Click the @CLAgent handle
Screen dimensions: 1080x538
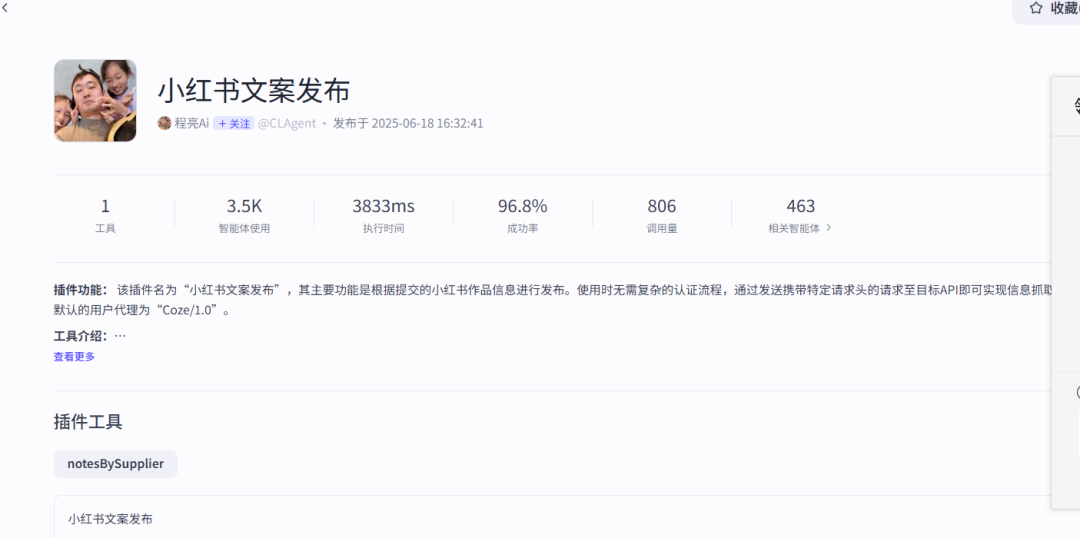[x=287, y=123]
